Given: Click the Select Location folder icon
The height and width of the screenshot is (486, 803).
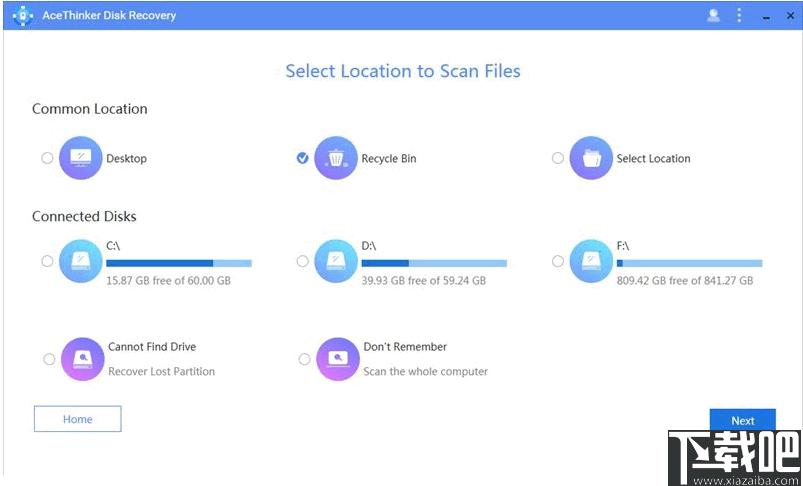Looking at the screenshot, I should 591,158.
